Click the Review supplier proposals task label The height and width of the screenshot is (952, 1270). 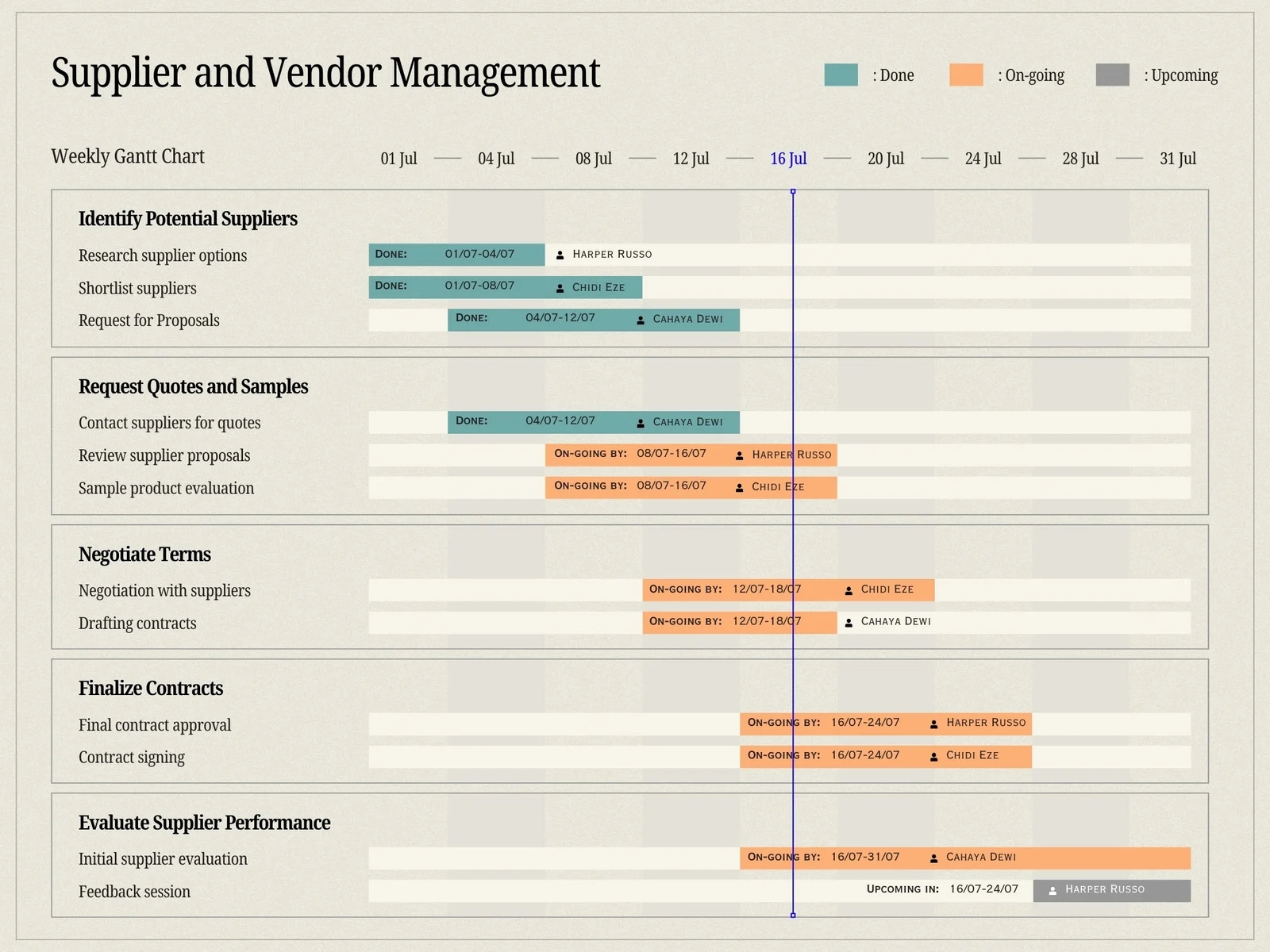[164, 455]
